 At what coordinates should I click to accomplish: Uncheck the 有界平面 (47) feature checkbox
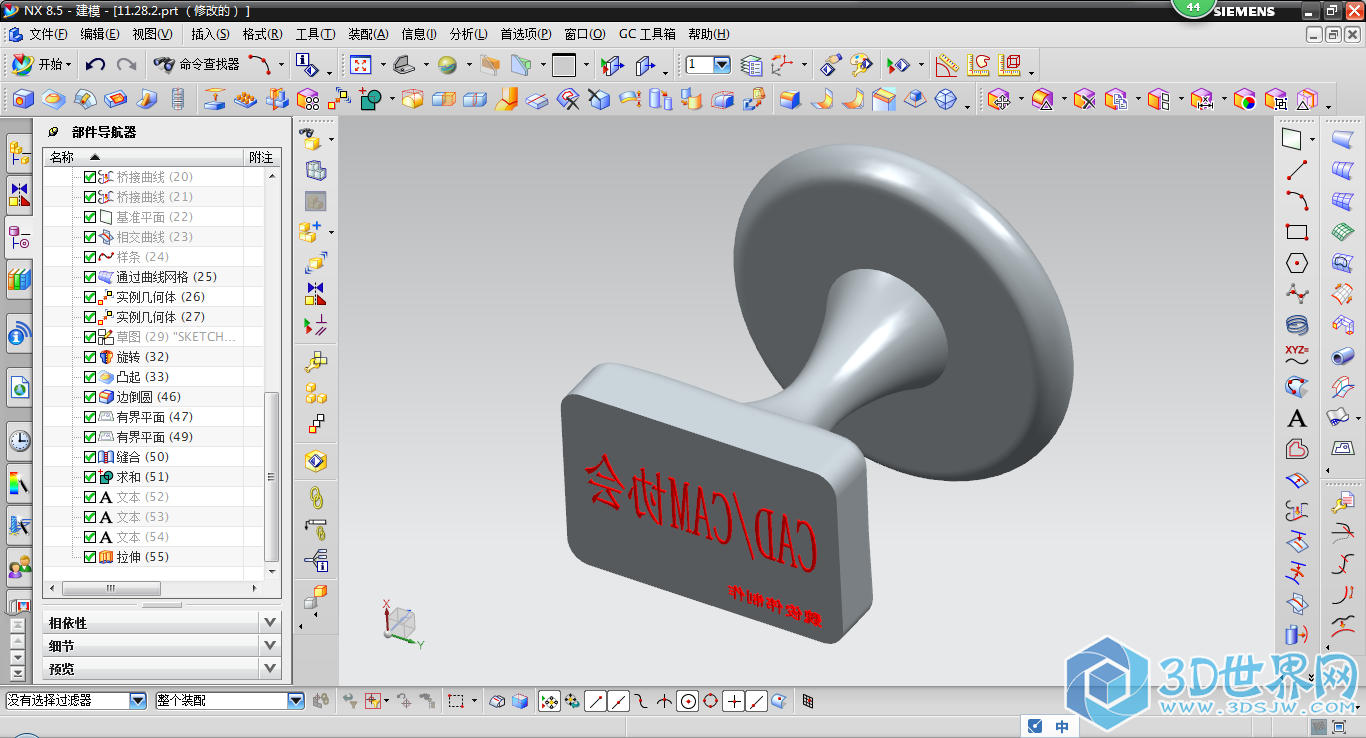(x=90, y=417)
